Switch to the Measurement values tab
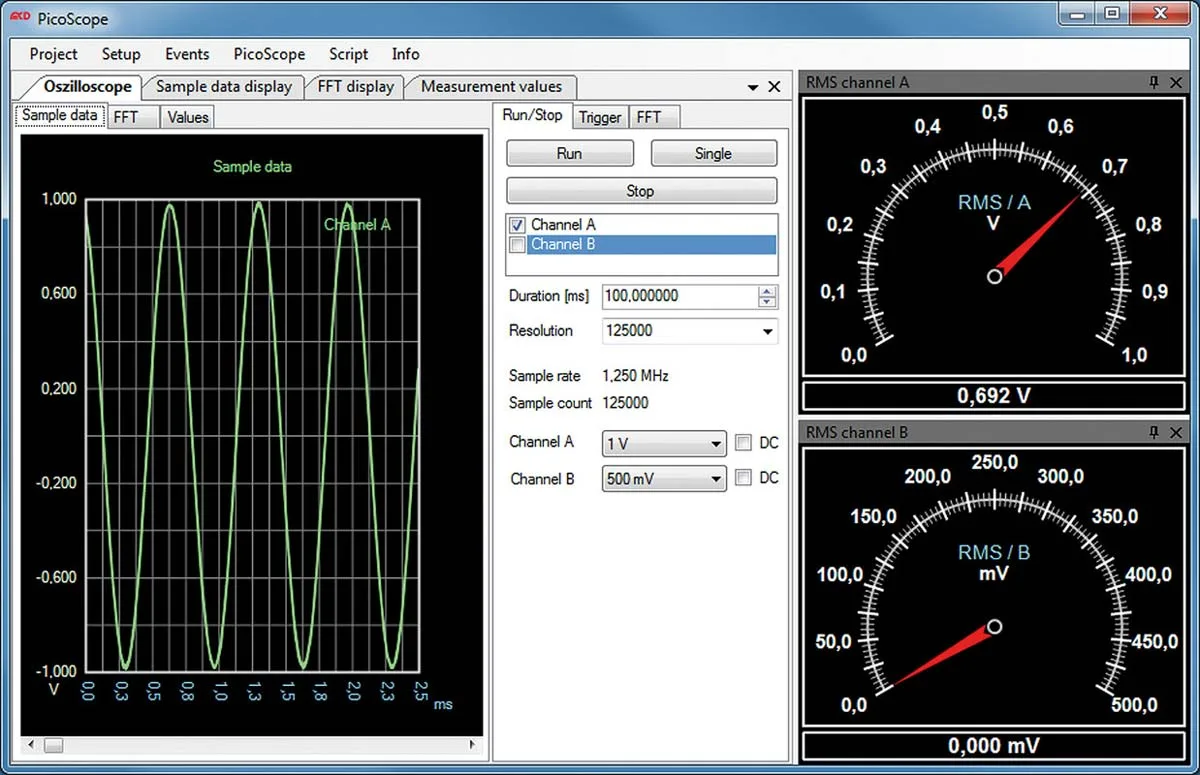The image size is (1200, 775). pos(491,87)
